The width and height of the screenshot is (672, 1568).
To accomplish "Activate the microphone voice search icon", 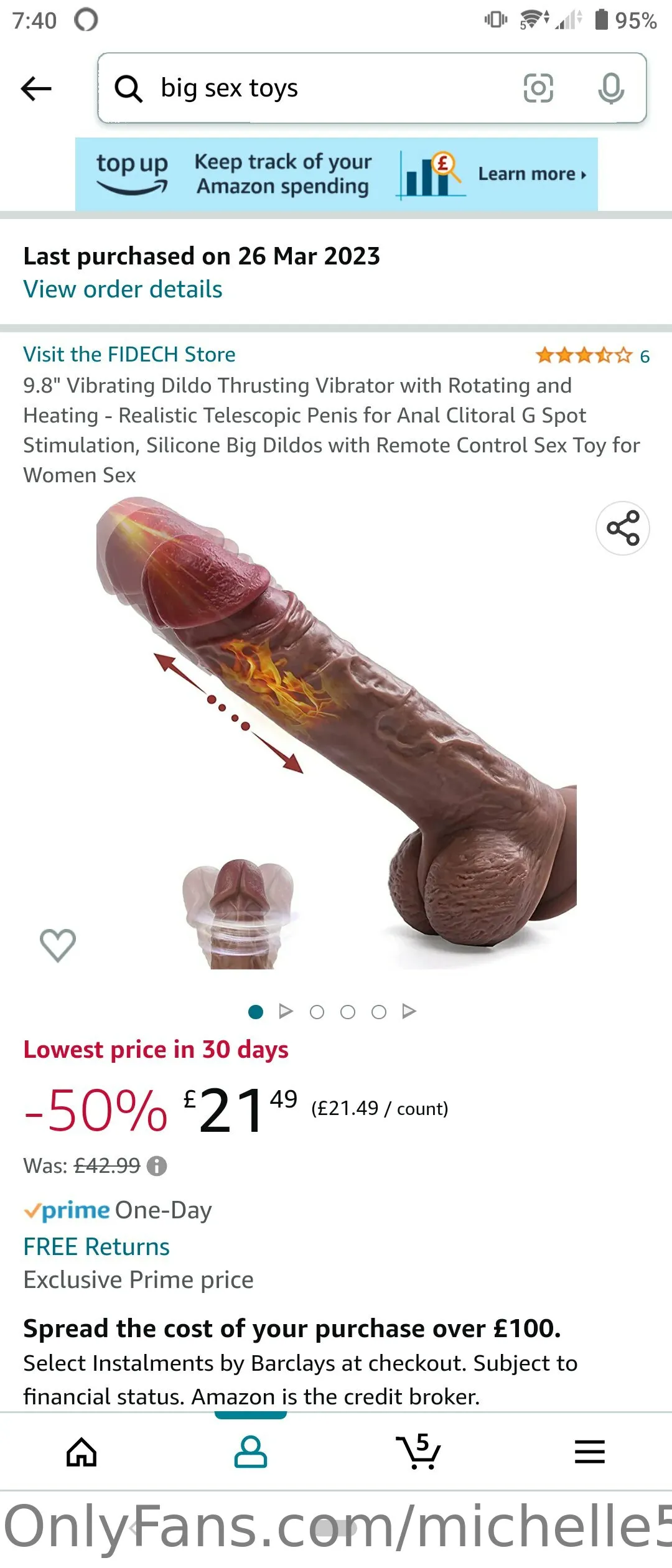I will coord(611,88).
